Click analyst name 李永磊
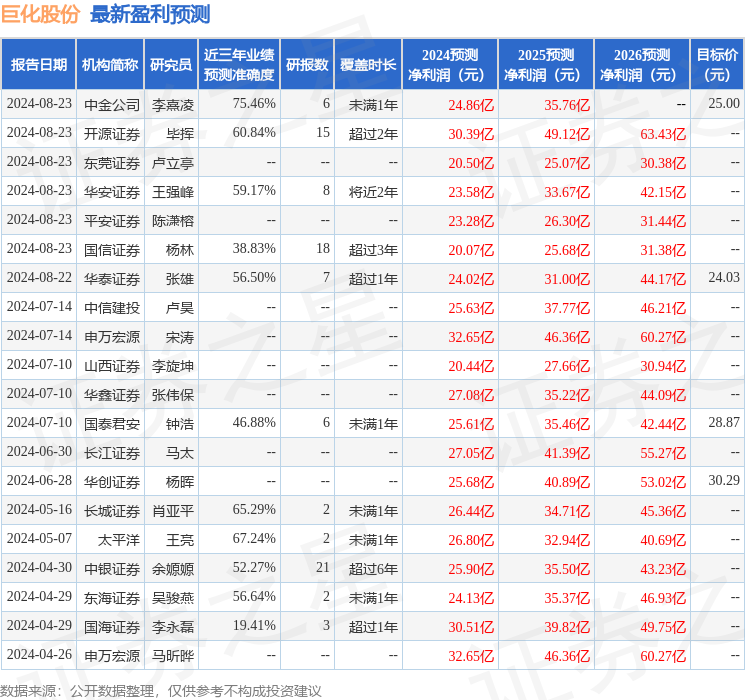The image size is (745, 700). click(173, 627)
